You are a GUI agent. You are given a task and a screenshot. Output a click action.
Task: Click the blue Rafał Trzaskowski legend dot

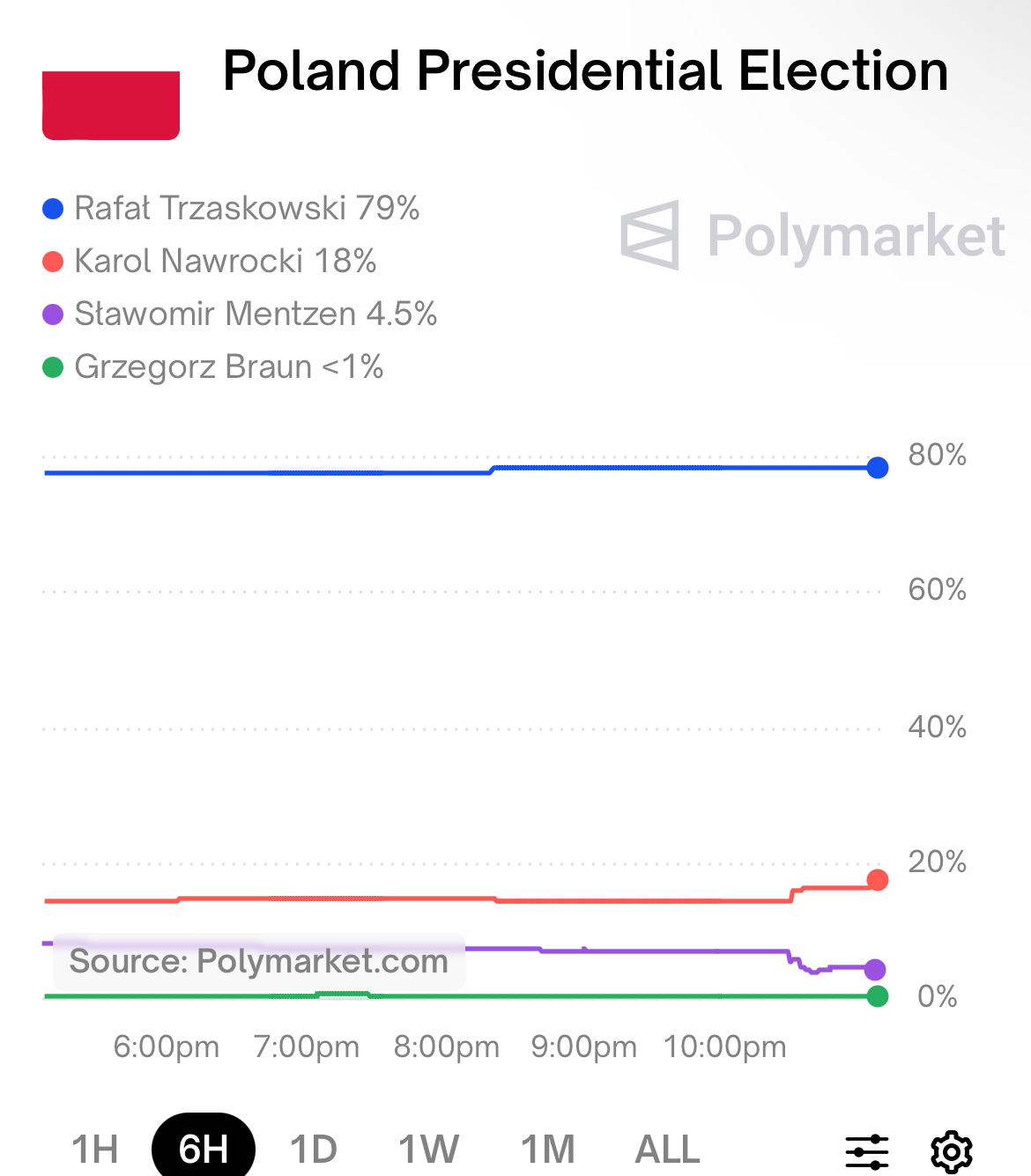point(53,209)
